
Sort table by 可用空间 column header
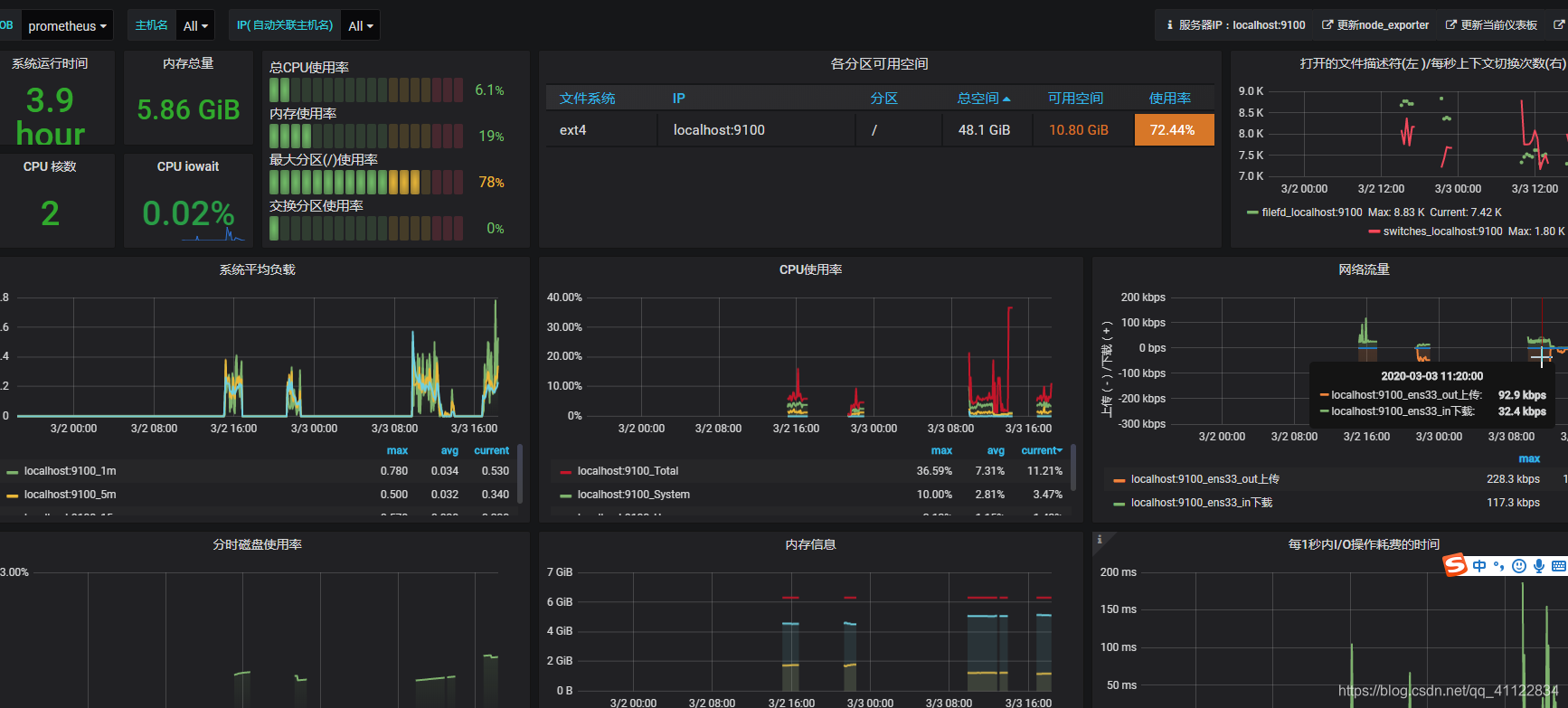tap(1076, 99)
